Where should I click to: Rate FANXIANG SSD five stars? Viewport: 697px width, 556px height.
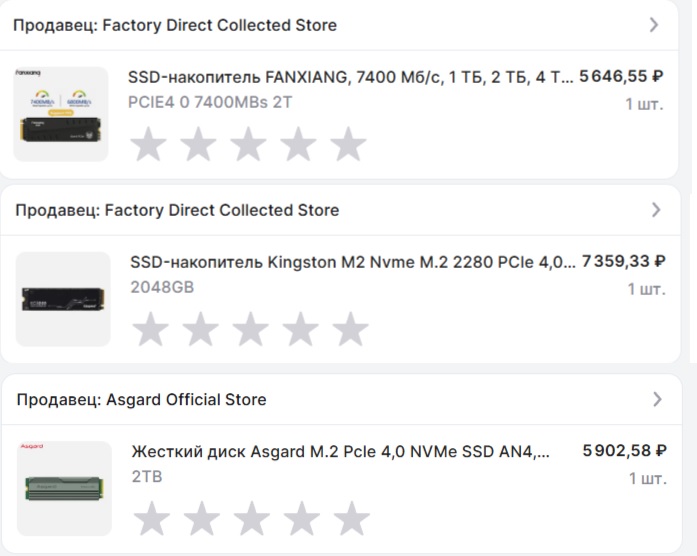(348, 145)
